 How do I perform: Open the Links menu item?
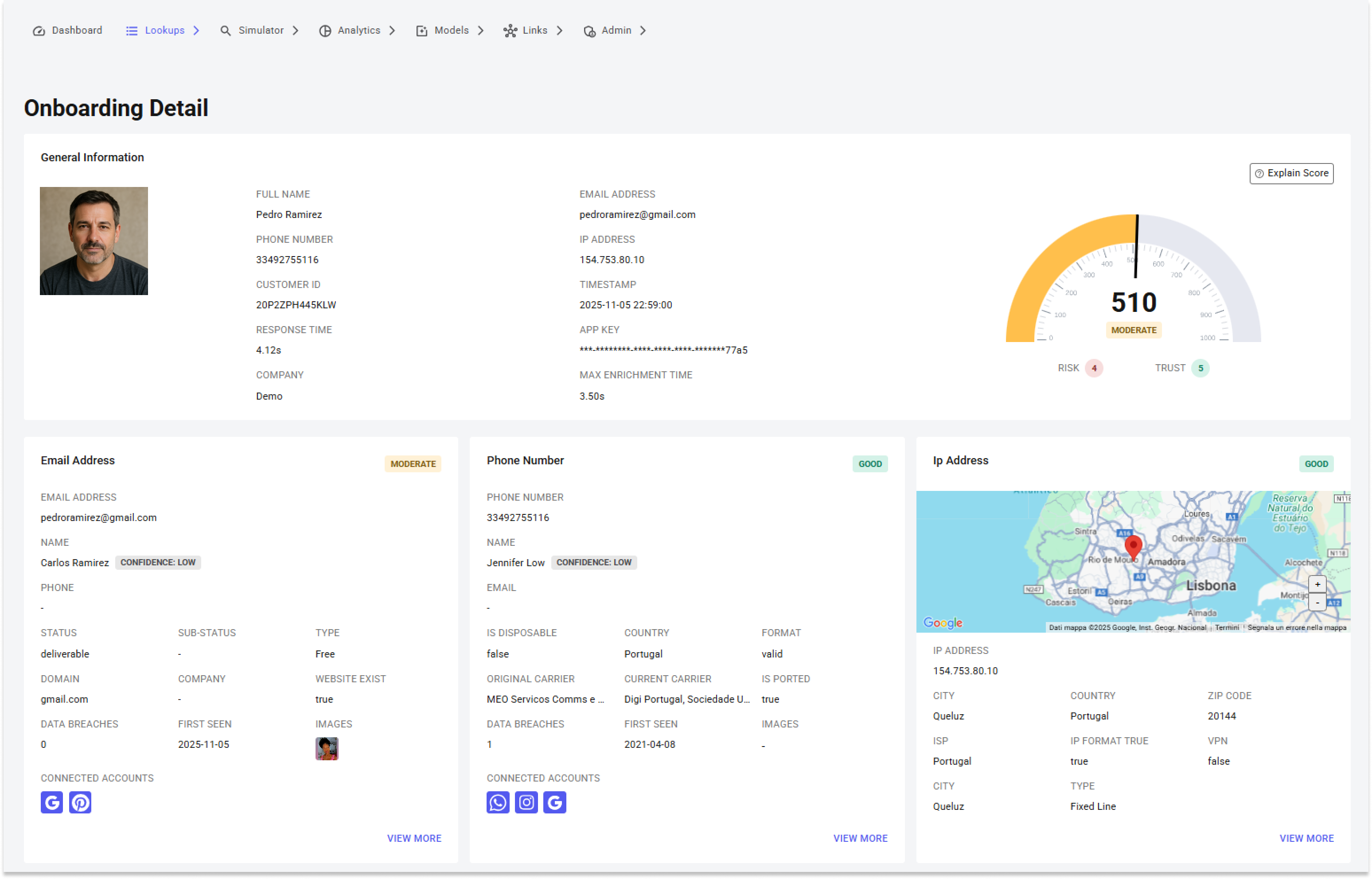tap(534, 31)
